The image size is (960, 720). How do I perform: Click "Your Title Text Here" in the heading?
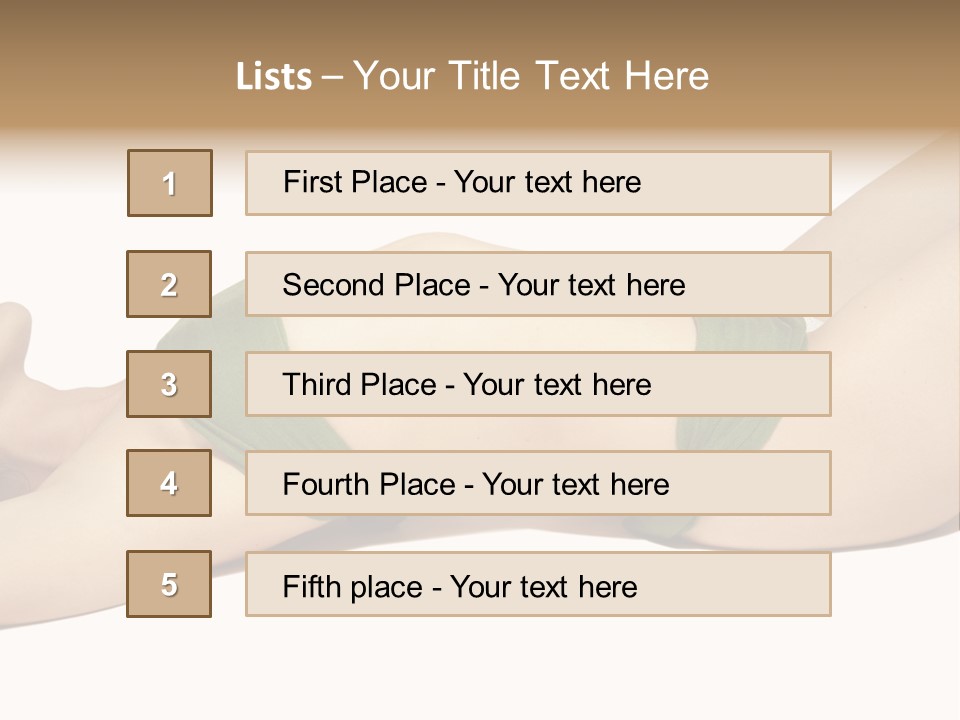[x=531, y=76]
